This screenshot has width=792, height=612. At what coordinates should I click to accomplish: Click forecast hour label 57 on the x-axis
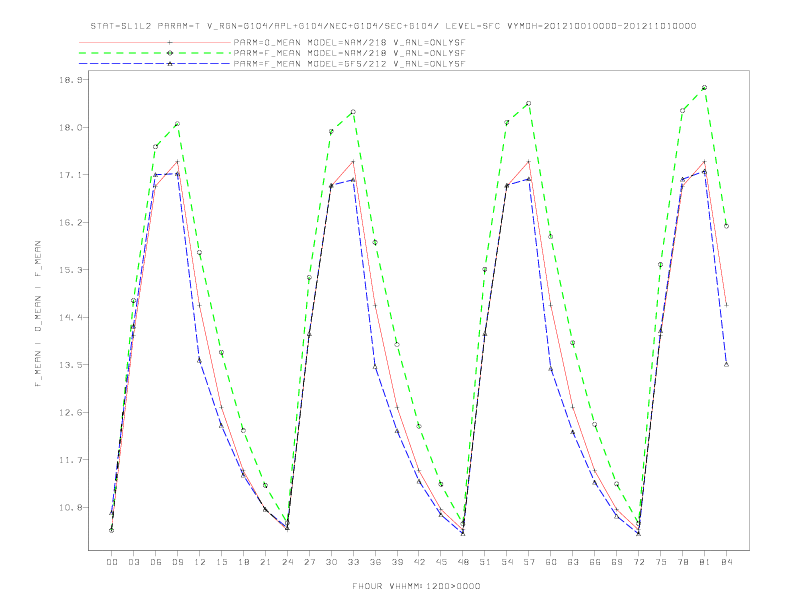(529, 562)
